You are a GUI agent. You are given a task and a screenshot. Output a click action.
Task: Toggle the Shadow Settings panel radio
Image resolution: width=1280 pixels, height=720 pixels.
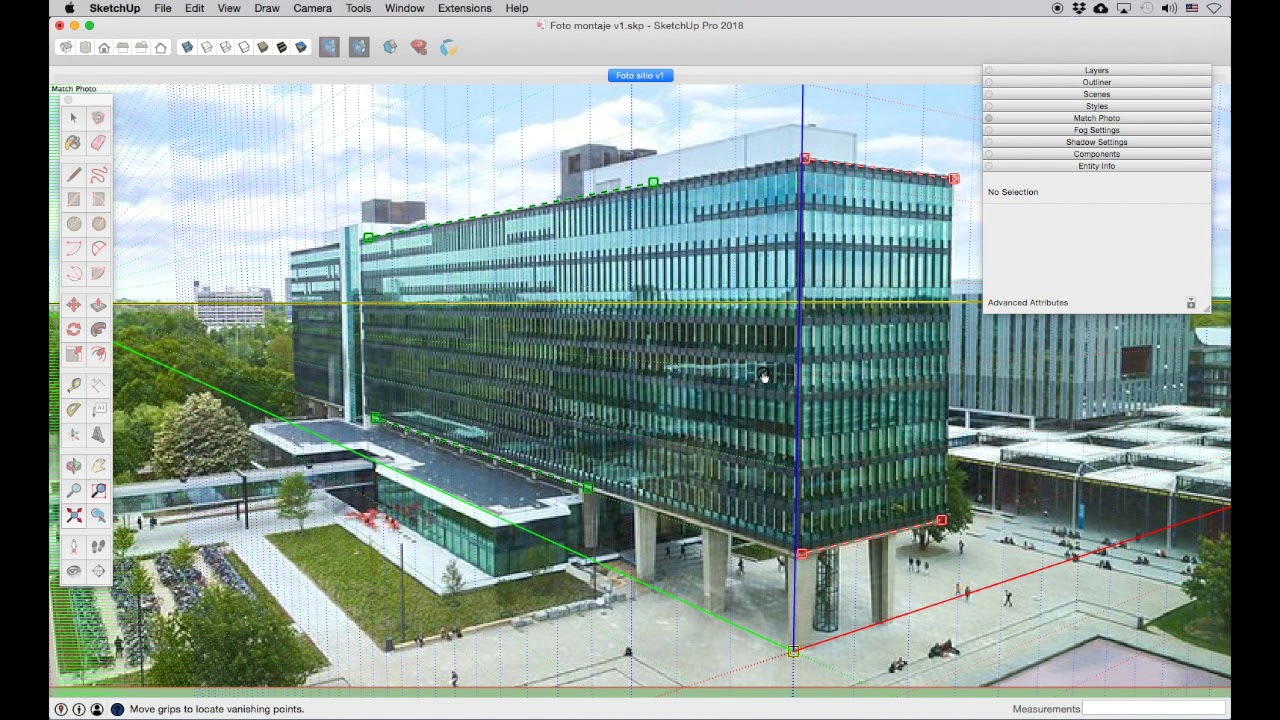[x=989, y=142]
